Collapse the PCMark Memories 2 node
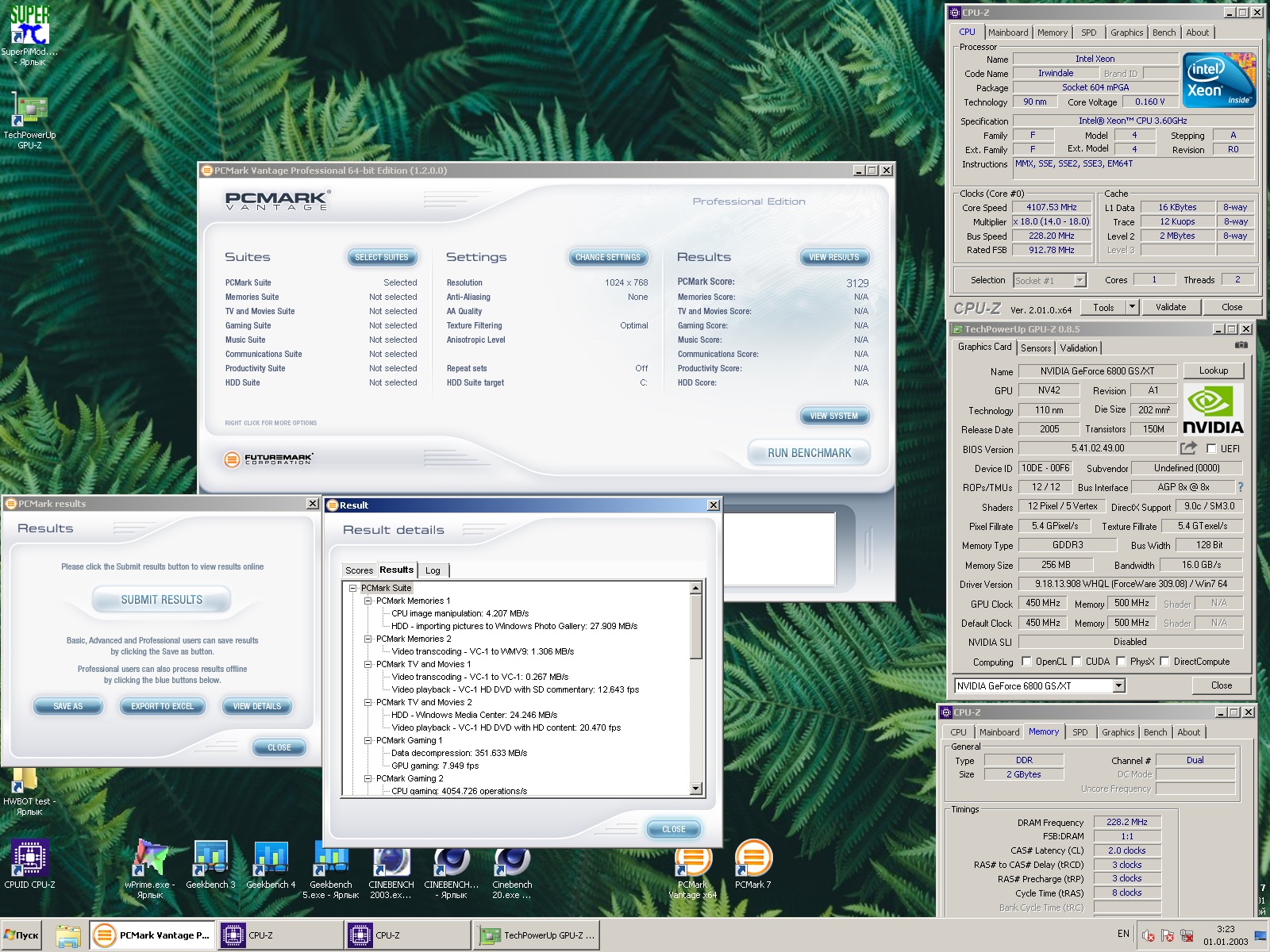Viewport: 1270px width, 952px height. (368, 639)
